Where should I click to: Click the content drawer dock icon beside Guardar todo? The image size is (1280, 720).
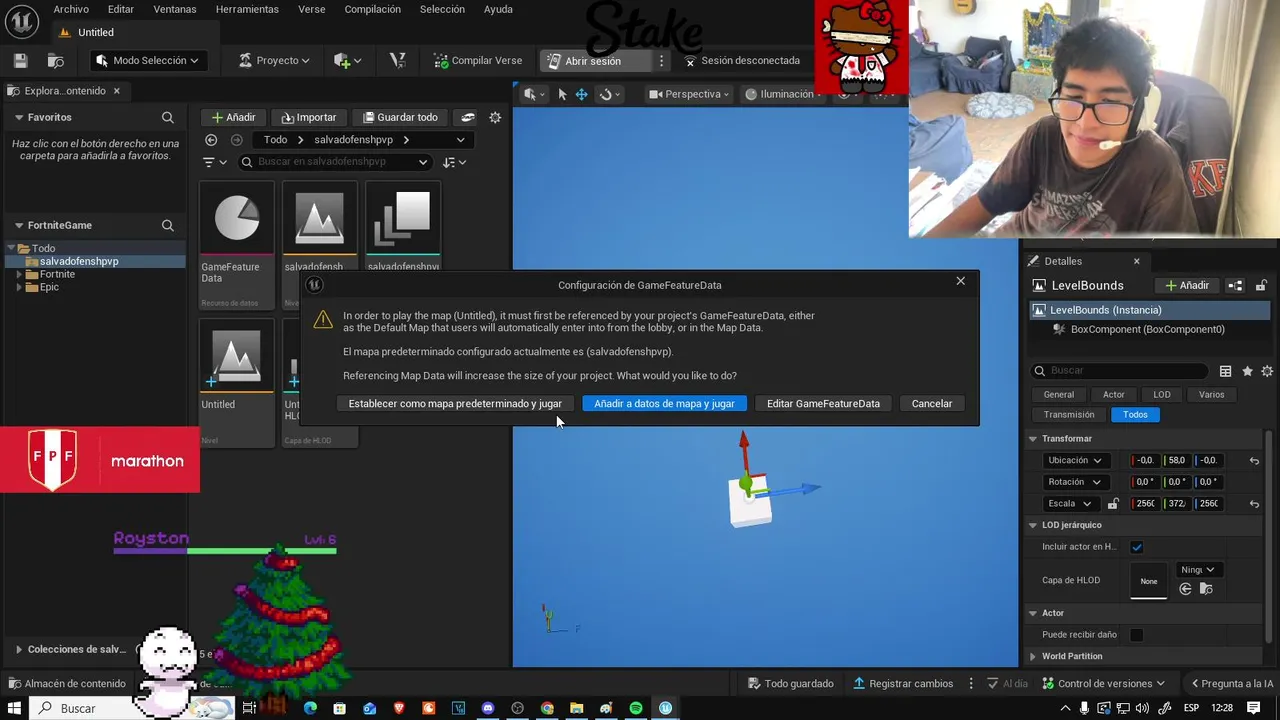[467, 117]
